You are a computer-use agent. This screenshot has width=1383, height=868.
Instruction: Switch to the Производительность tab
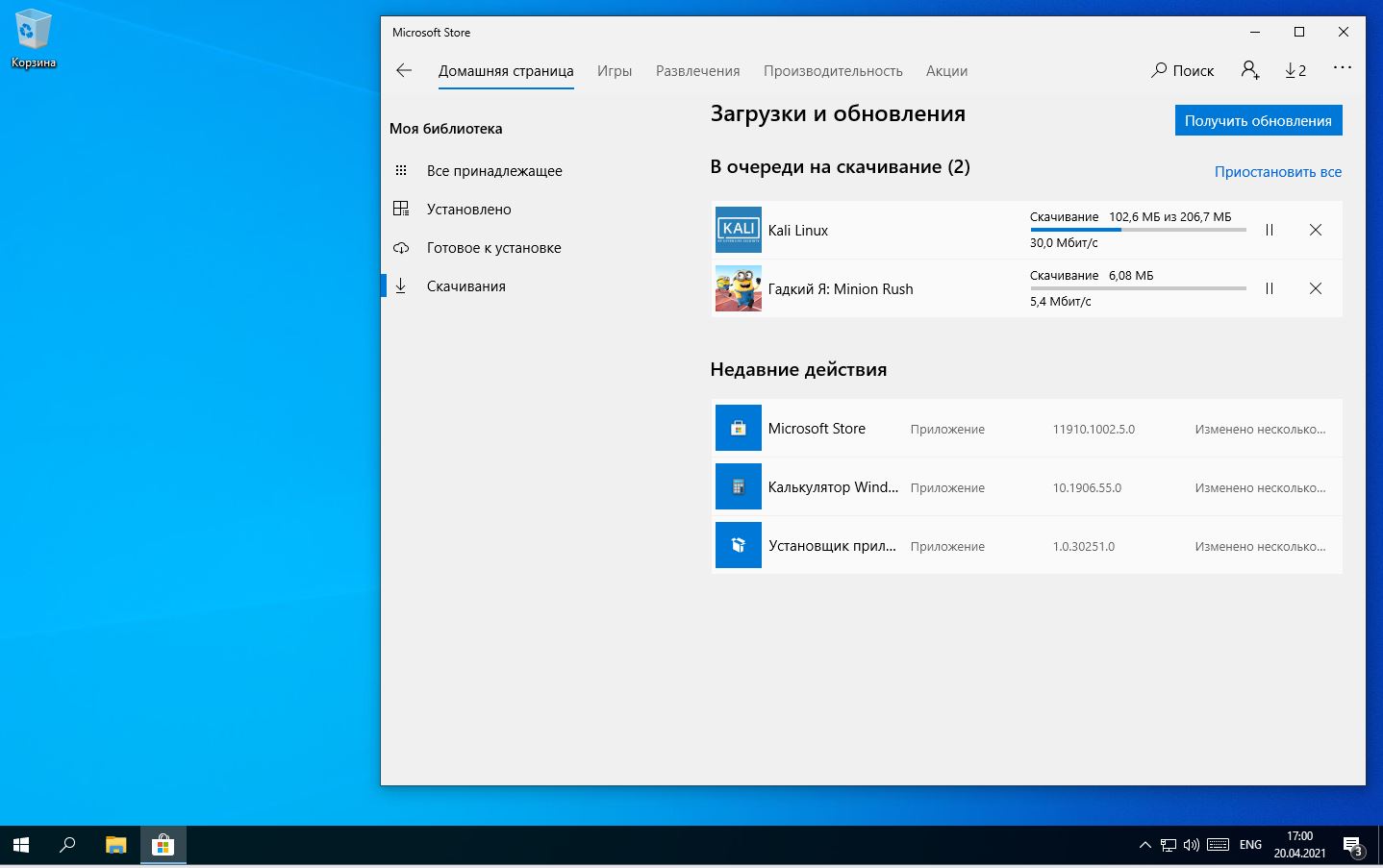click(x=833, y=70)
